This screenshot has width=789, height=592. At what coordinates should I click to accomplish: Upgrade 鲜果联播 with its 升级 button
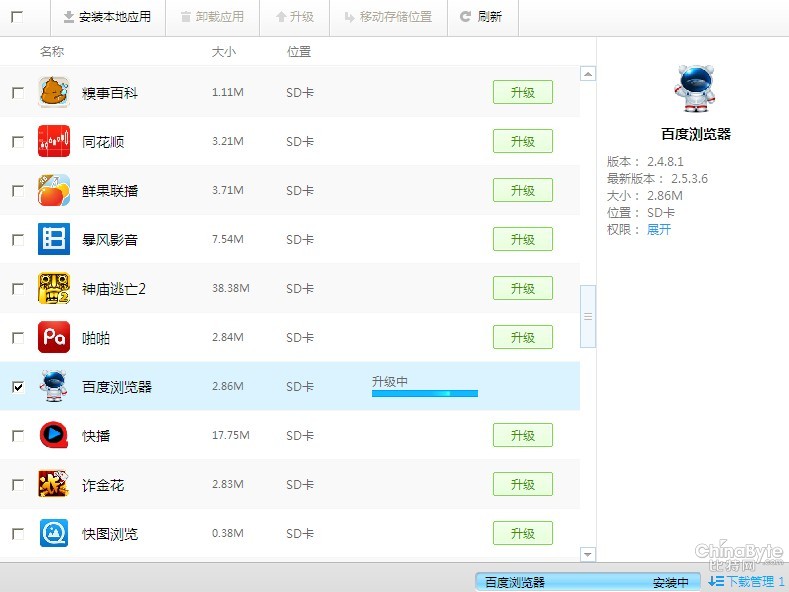click(x=523, y=190)
